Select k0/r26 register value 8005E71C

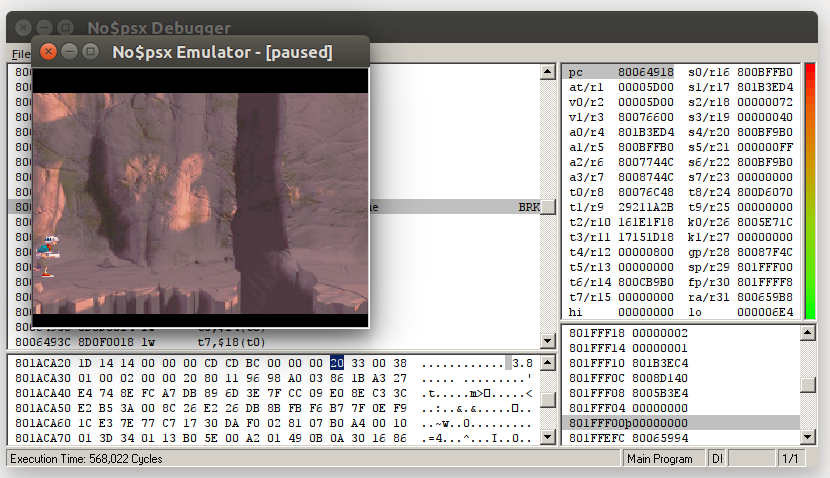(765, 222)
